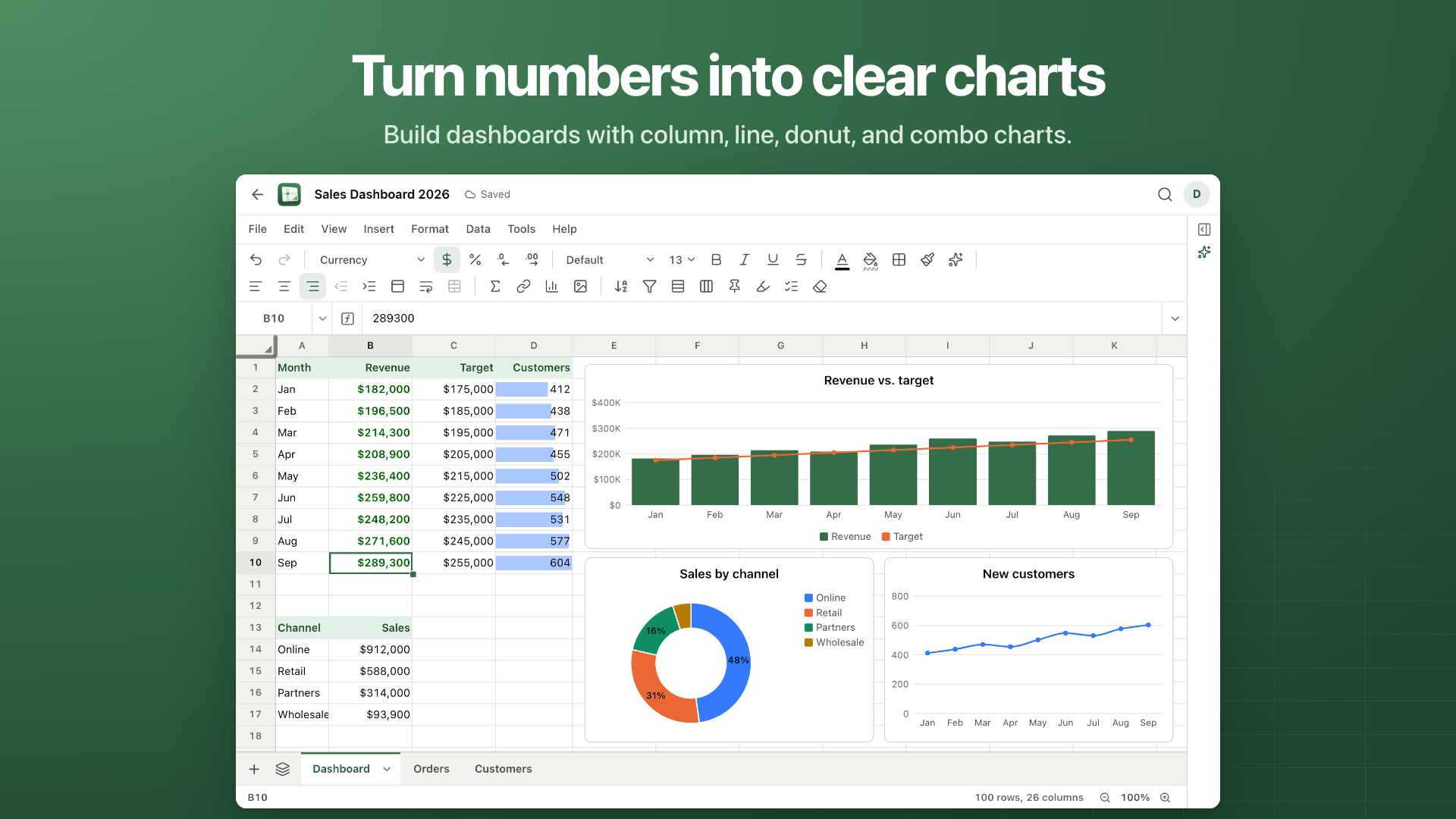The image size is (1456, 819).
Task: Select the cell containing $912,000
Action: pyautogui.click(x=371, y=650)
